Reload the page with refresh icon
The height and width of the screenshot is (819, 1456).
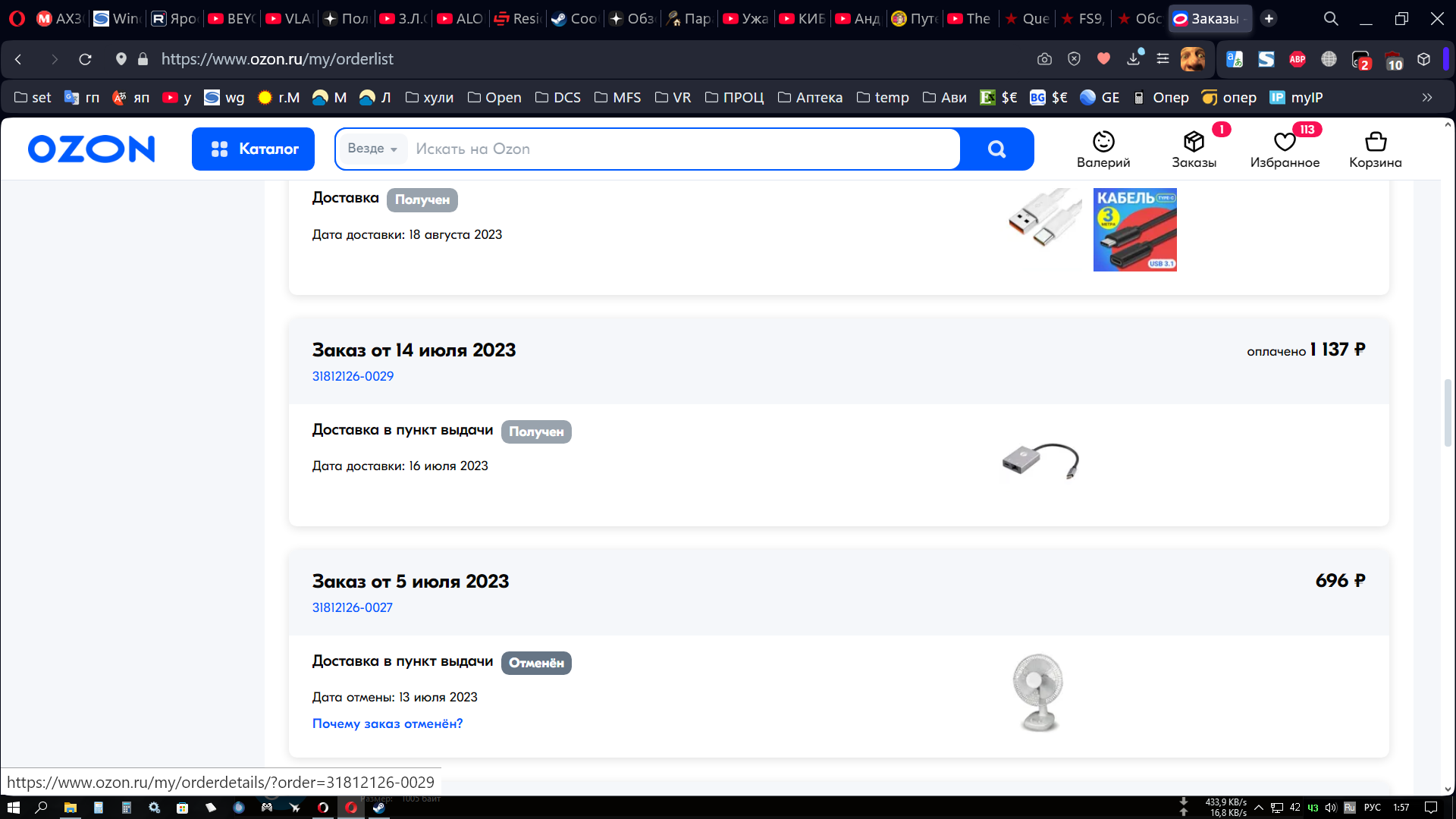[x=85, y=59]
